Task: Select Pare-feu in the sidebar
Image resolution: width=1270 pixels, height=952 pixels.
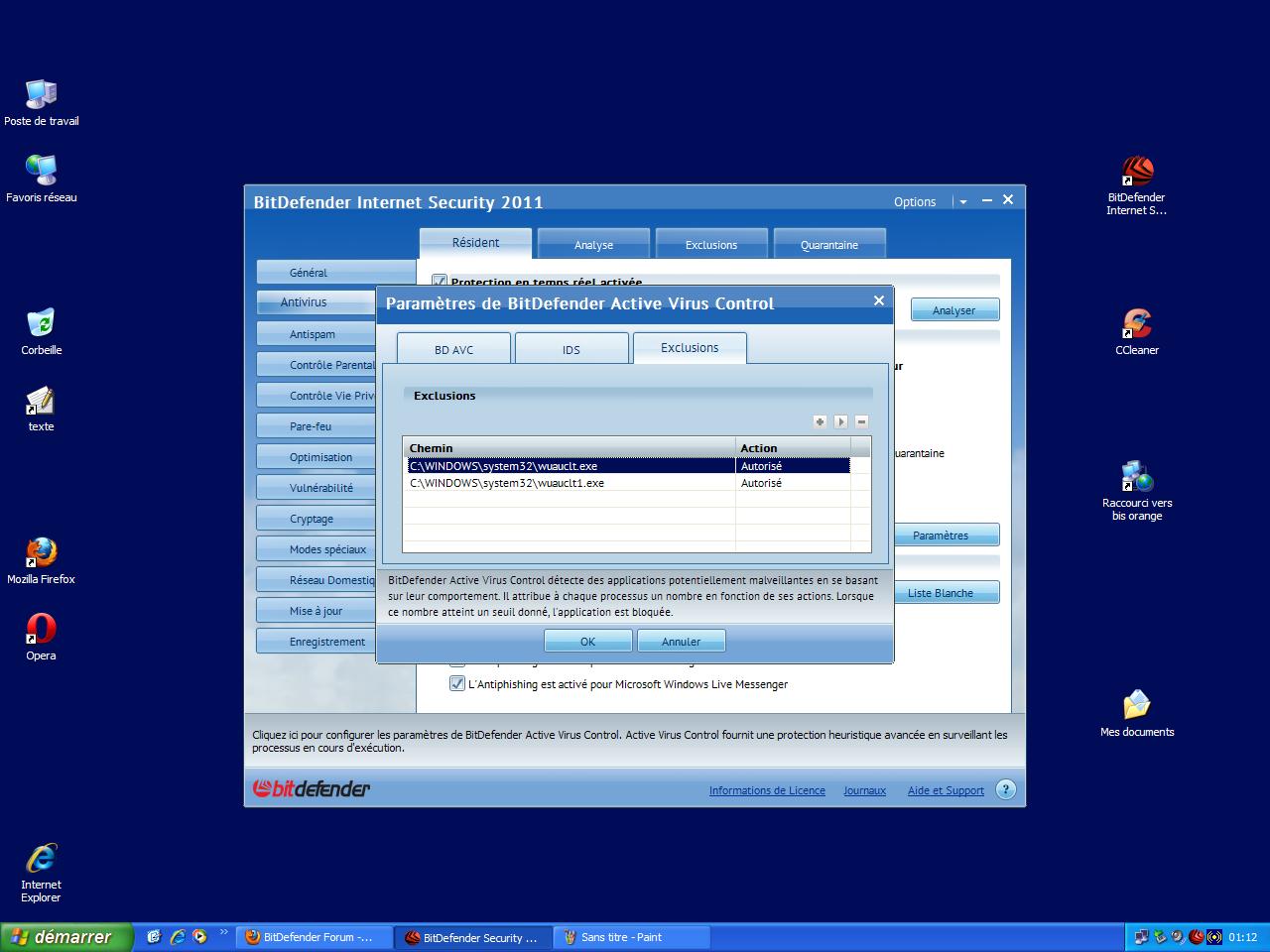Action: point(316,426)
